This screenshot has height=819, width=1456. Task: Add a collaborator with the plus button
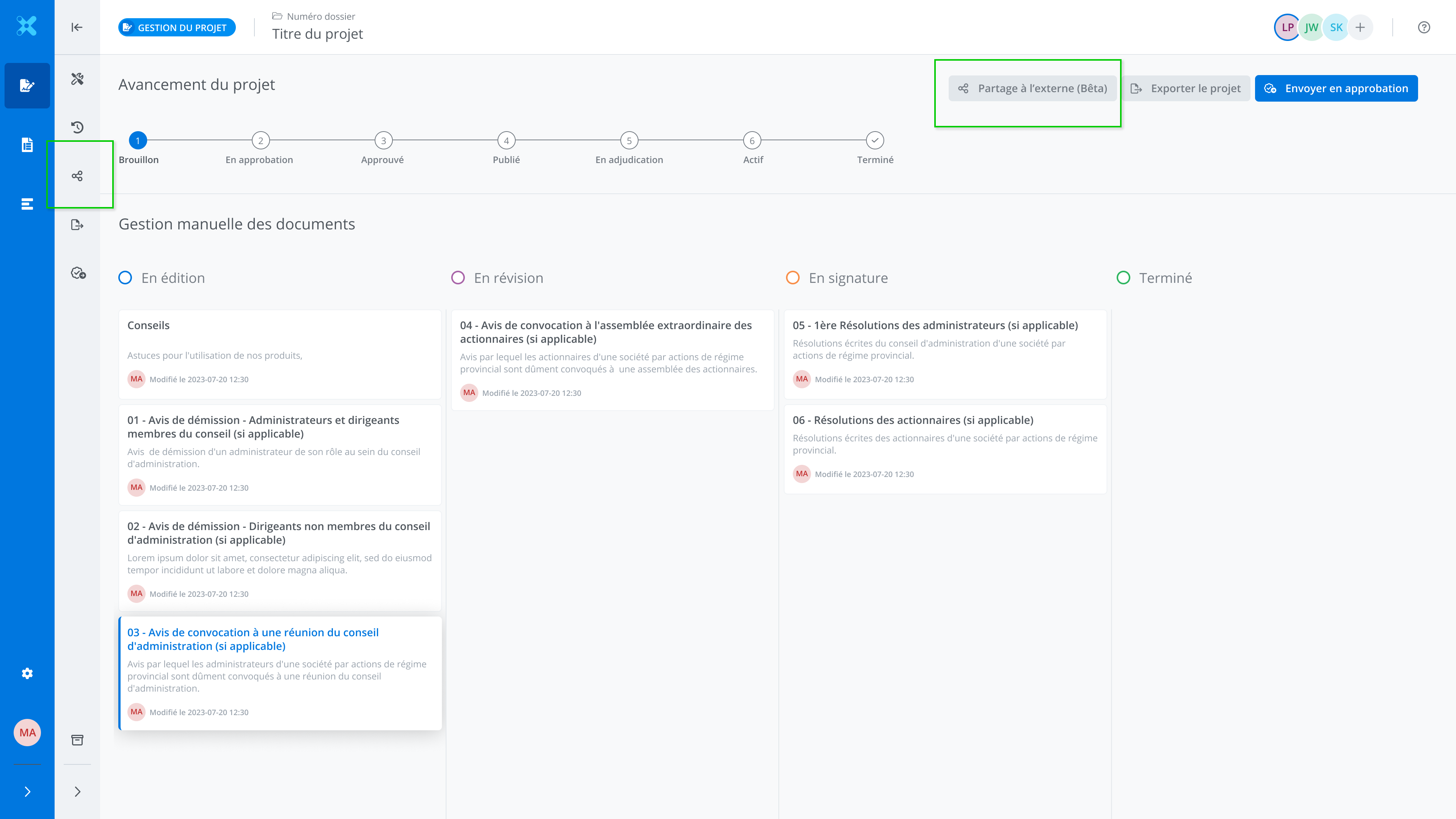(x=1360, y=27)
